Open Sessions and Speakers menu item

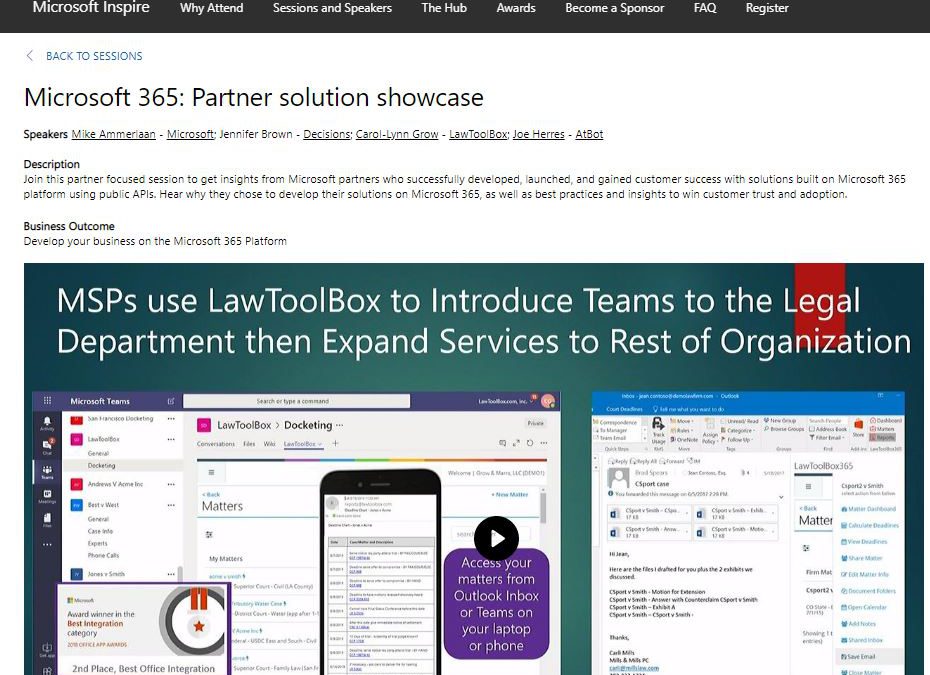point(332,8)
